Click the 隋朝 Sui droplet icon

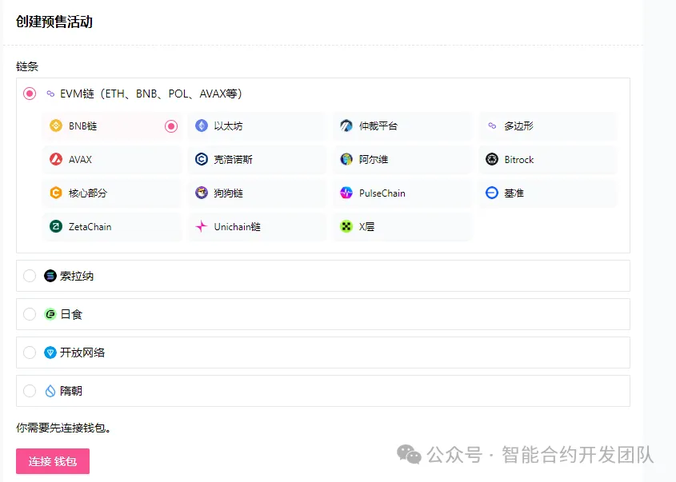pos(50,391)
